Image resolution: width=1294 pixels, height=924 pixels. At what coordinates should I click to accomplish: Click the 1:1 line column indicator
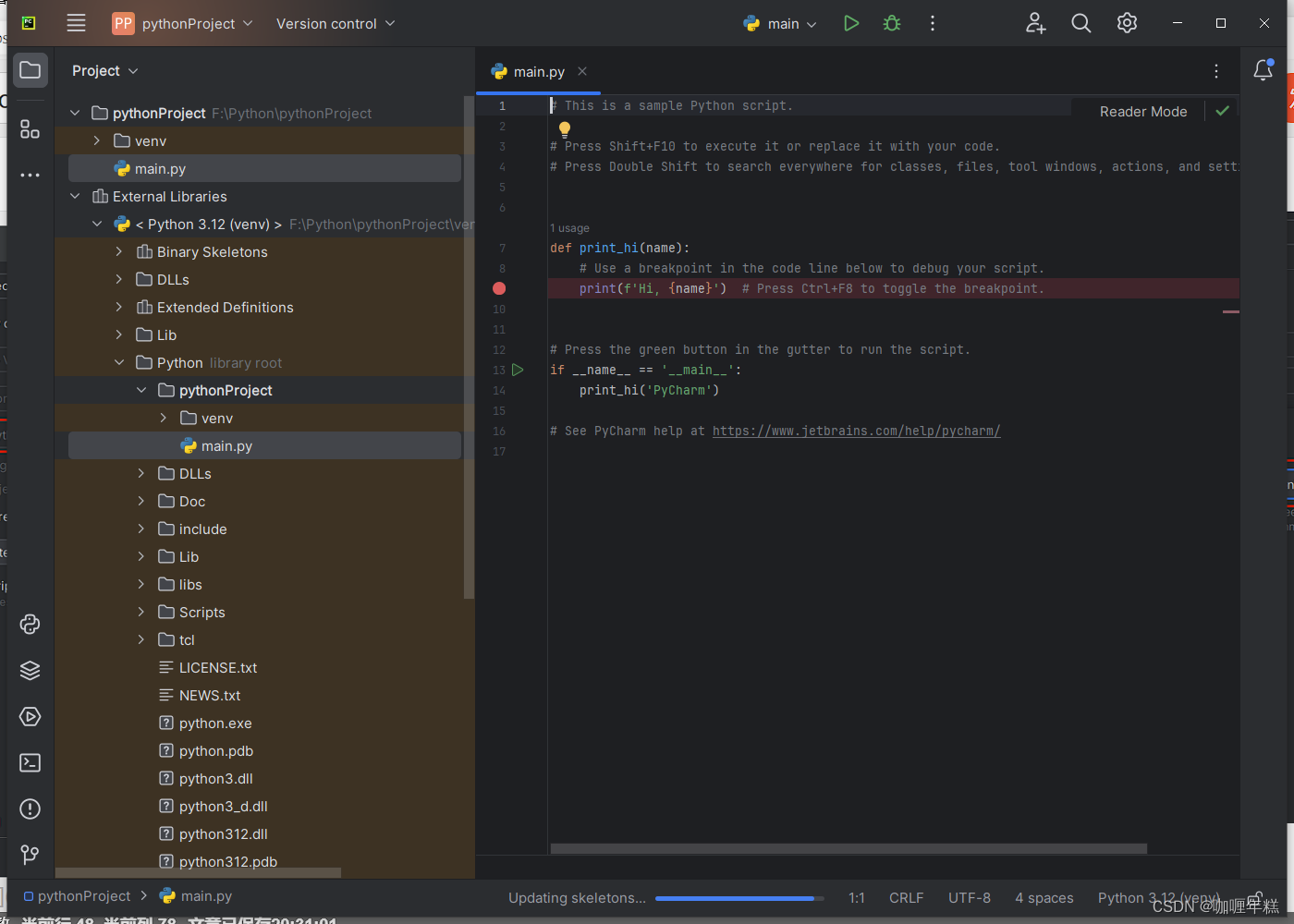coord(857,898)
